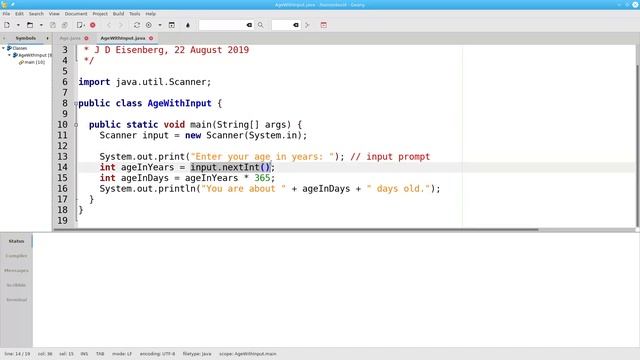Expand the recent files dropdown arrow
640x360 pixels.
(x=41, y=25)
